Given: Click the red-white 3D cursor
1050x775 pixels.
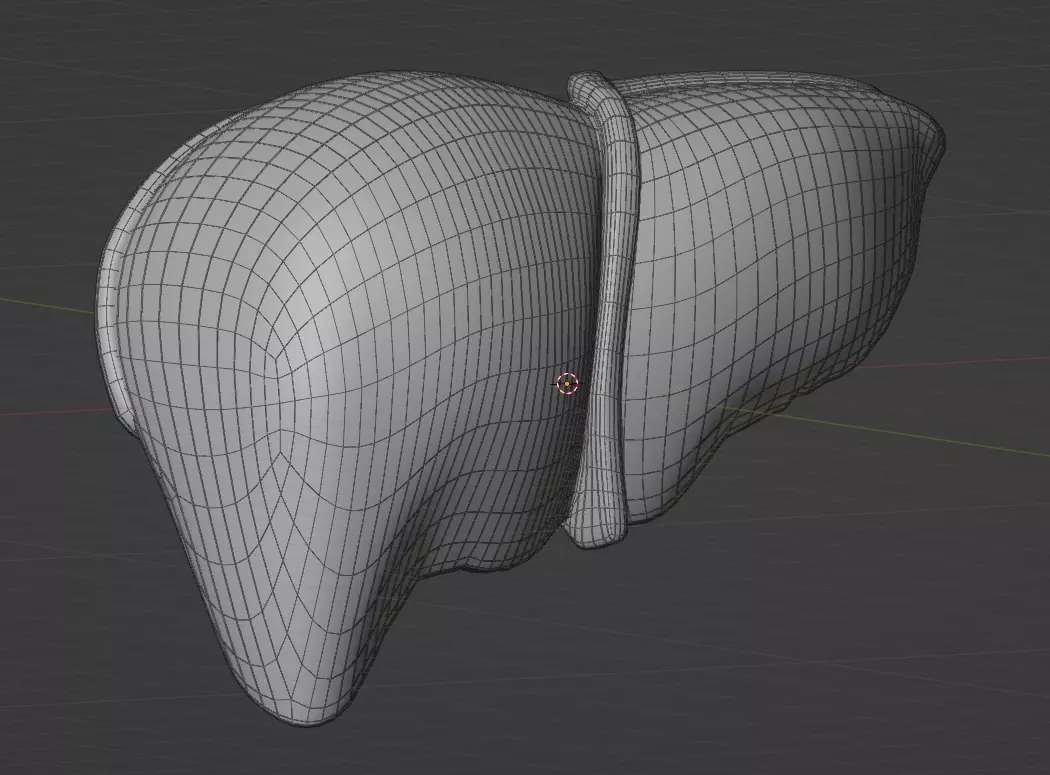Looking at the screenshot, I should coord(567,384).
